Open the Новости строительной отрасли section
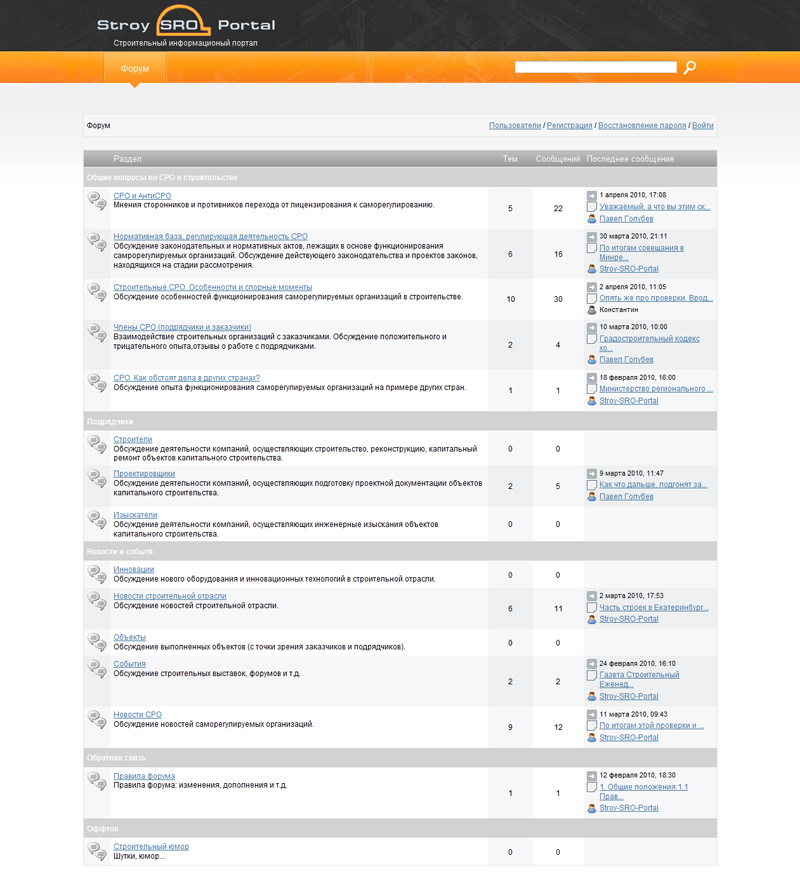Screen dimensions: 800x872 170,596
